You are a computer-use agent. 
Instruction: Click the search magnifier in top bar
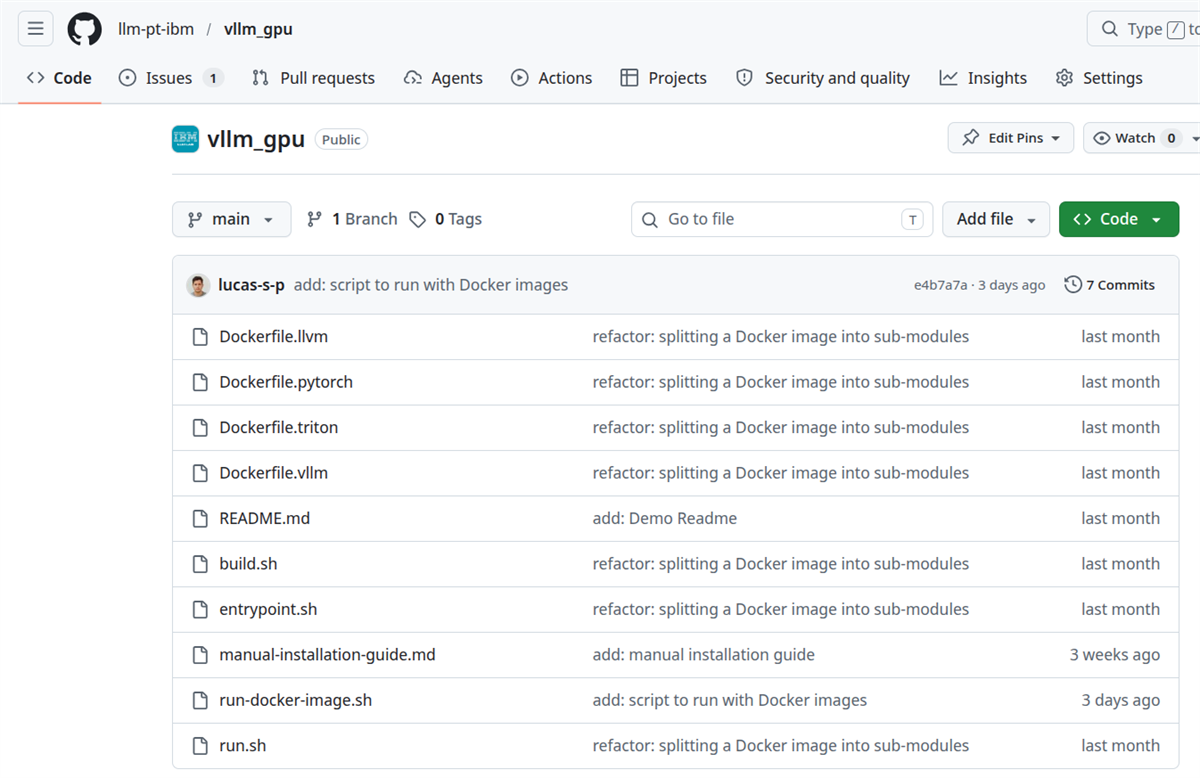(x=1110, y=29)
